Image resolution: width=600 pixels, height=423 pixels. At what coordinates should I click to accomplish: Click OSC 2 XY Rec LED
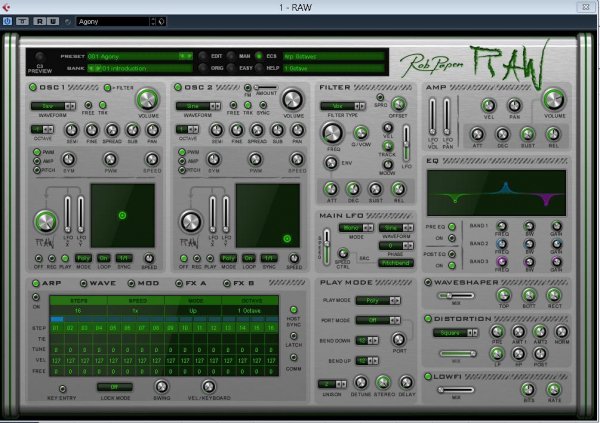(197, 258)
